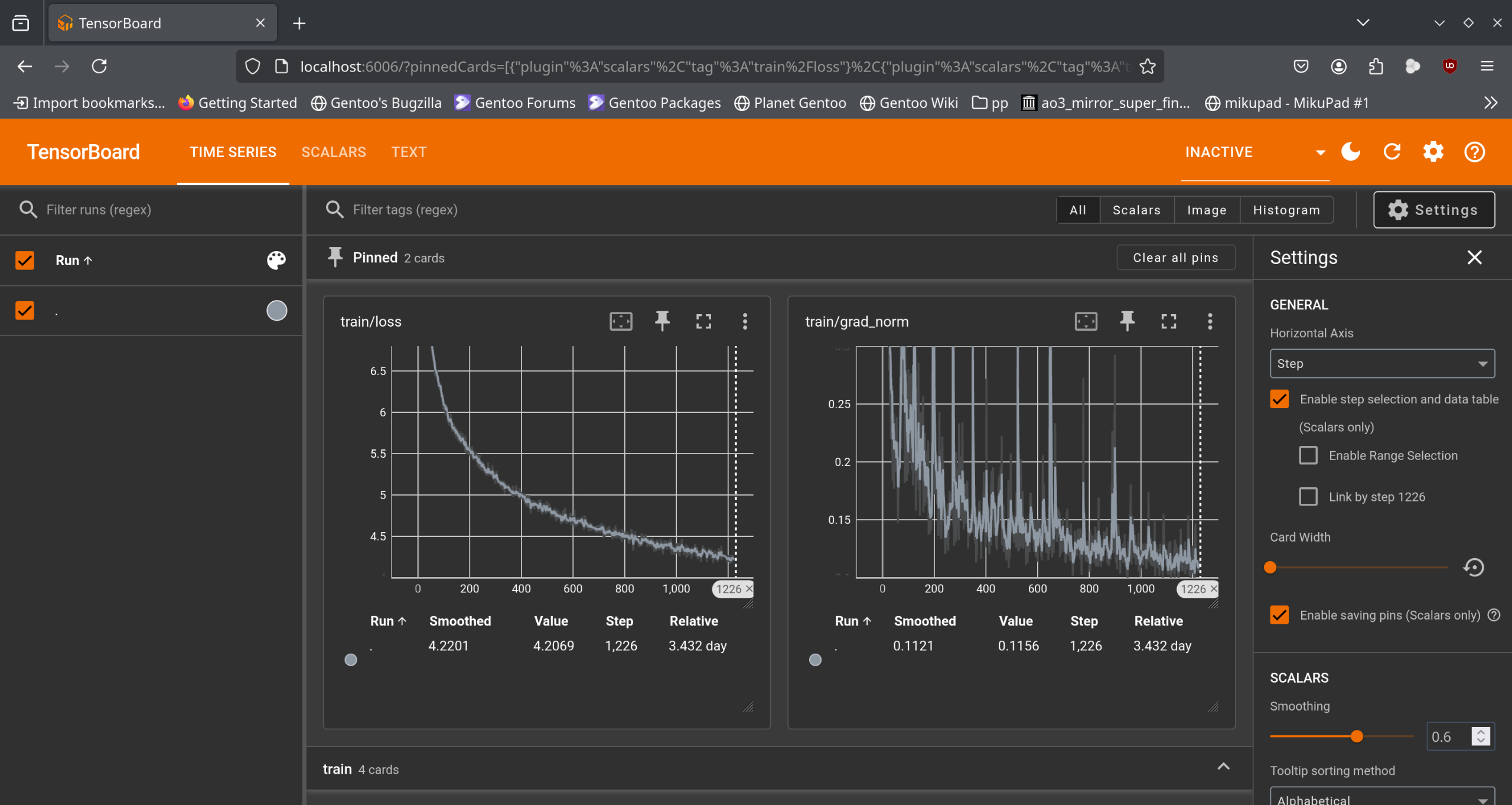Screen dimensions: 1512x805
Task: Adjust the Card Width slider handle
Action: 1270,568
